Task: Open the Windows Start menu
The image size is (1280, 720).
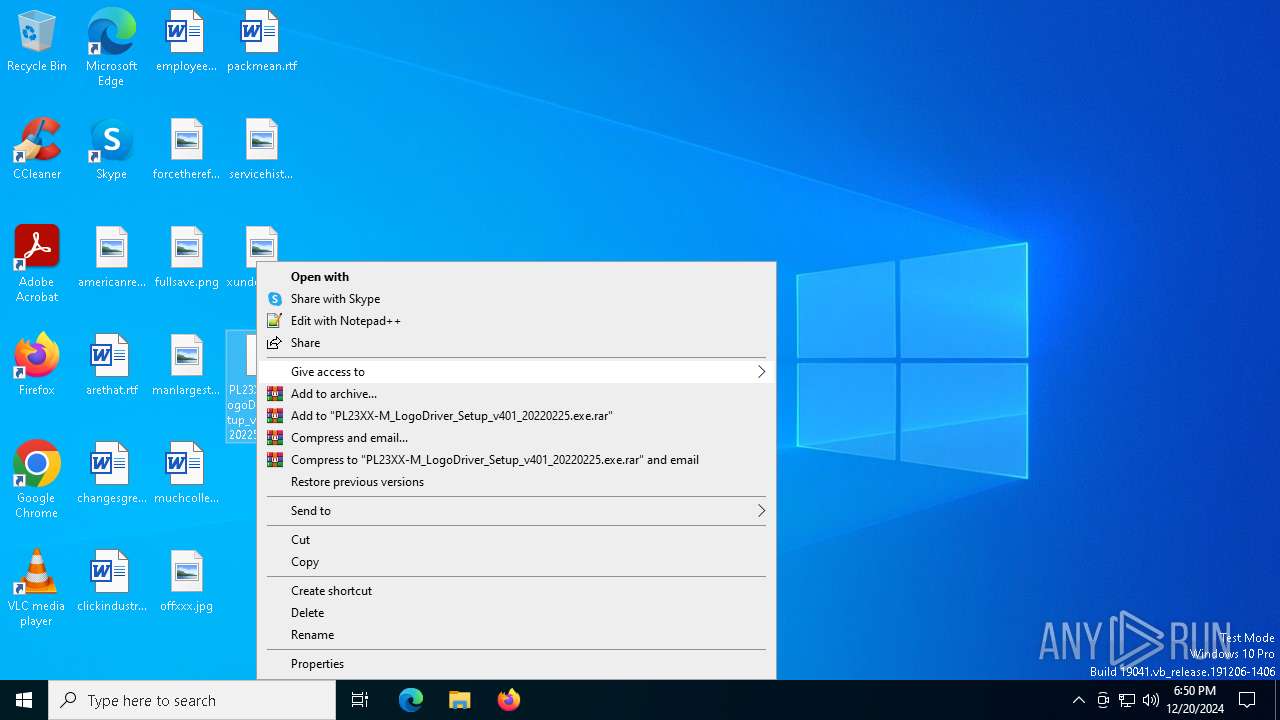Action: [24, 700]
